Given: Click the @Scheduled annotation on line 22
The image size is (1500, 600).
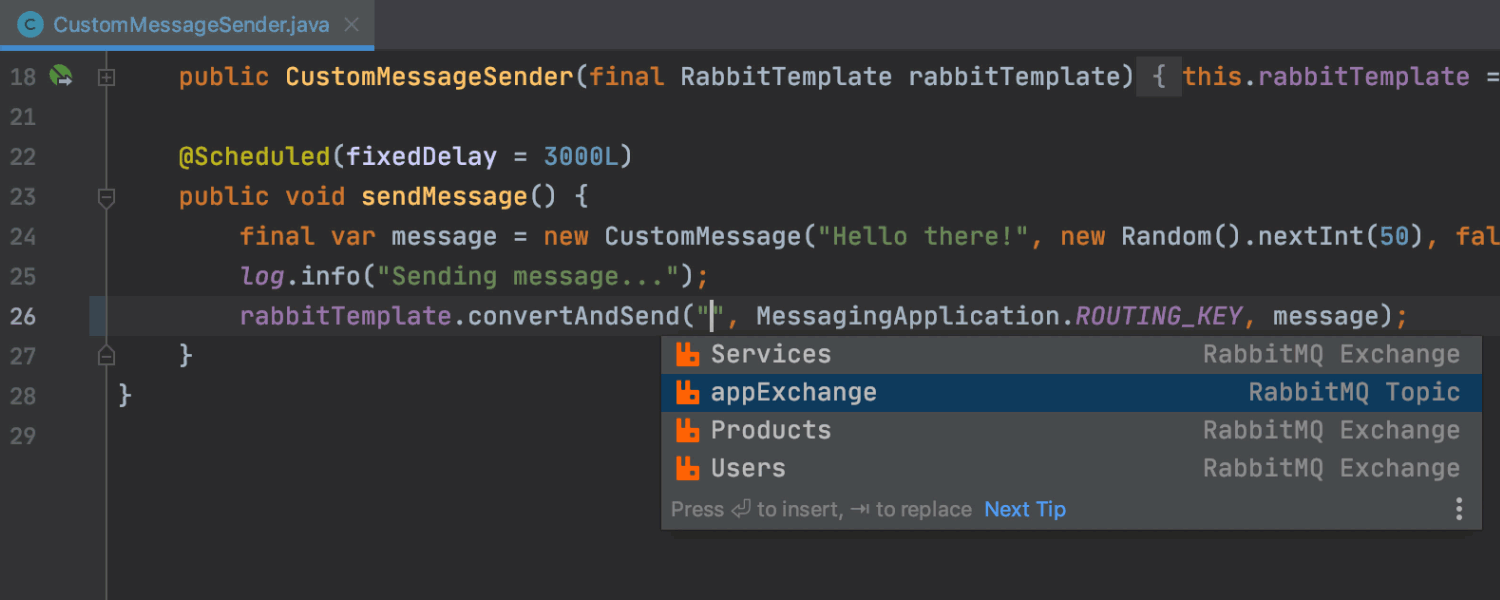Looking at the screenshot, I should point(254,156).
